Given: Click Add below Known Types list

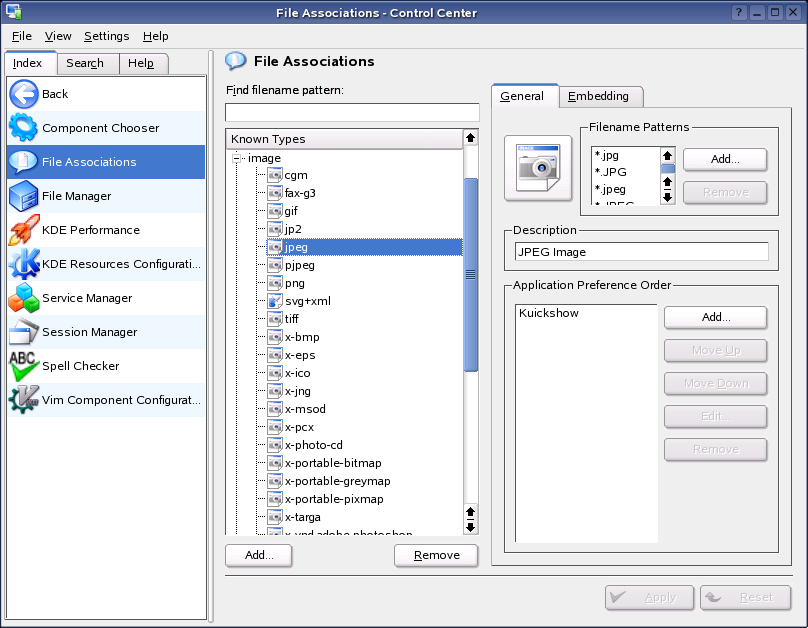Looking at the screenshot, I should pos(259,555).
